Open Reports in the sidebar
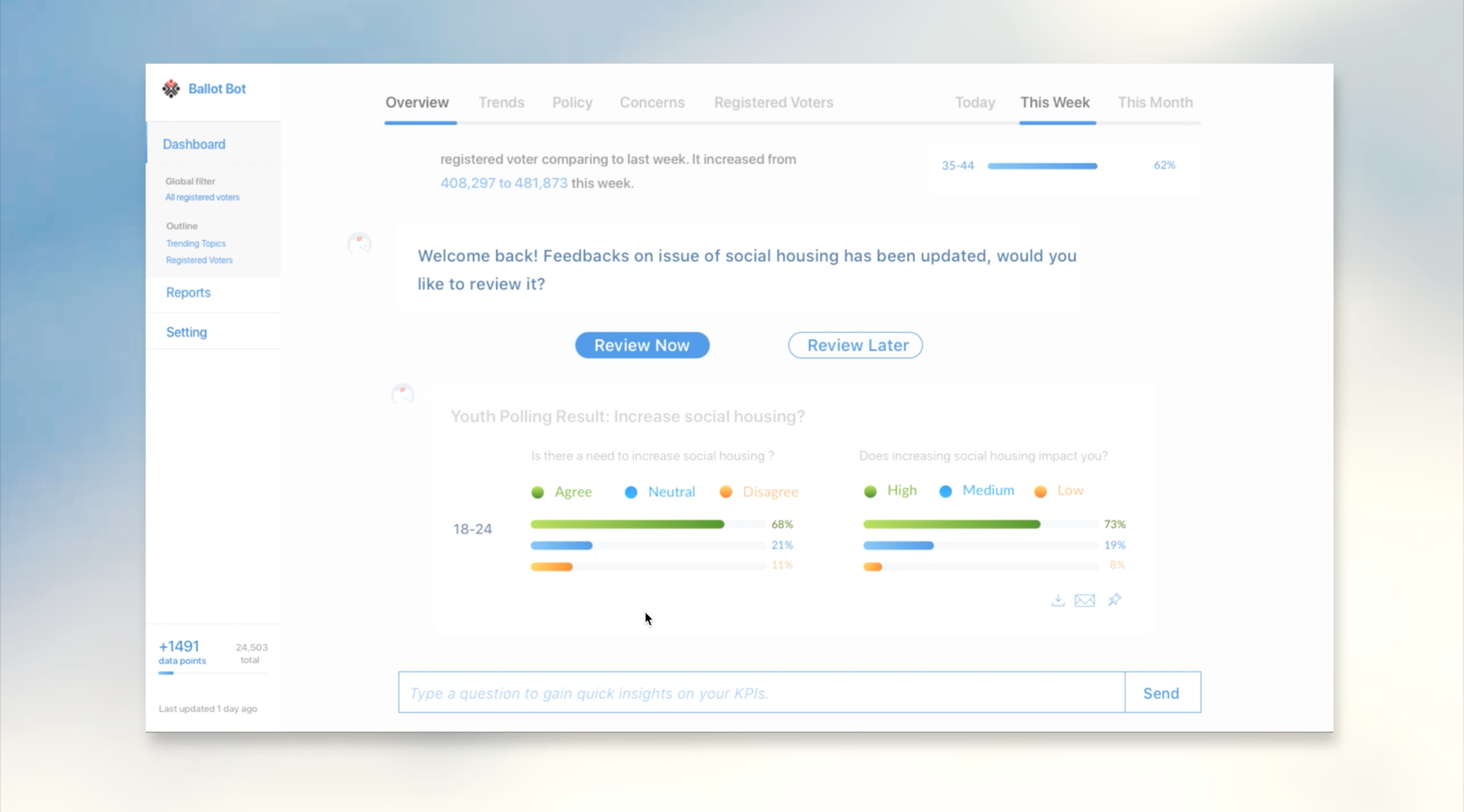The image size is (1464, 812). pyautogui.click(x=188, y=292)
